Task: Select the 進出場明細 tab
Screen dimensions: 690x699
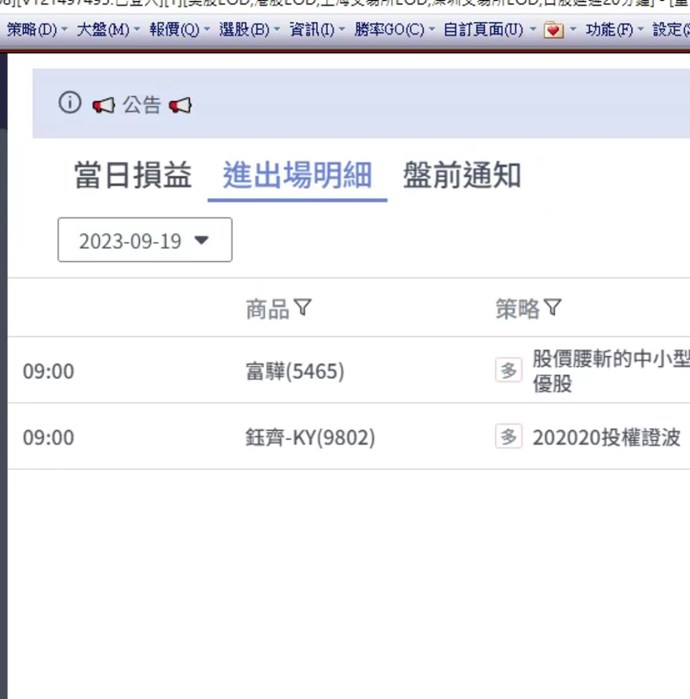Action: 297,176
